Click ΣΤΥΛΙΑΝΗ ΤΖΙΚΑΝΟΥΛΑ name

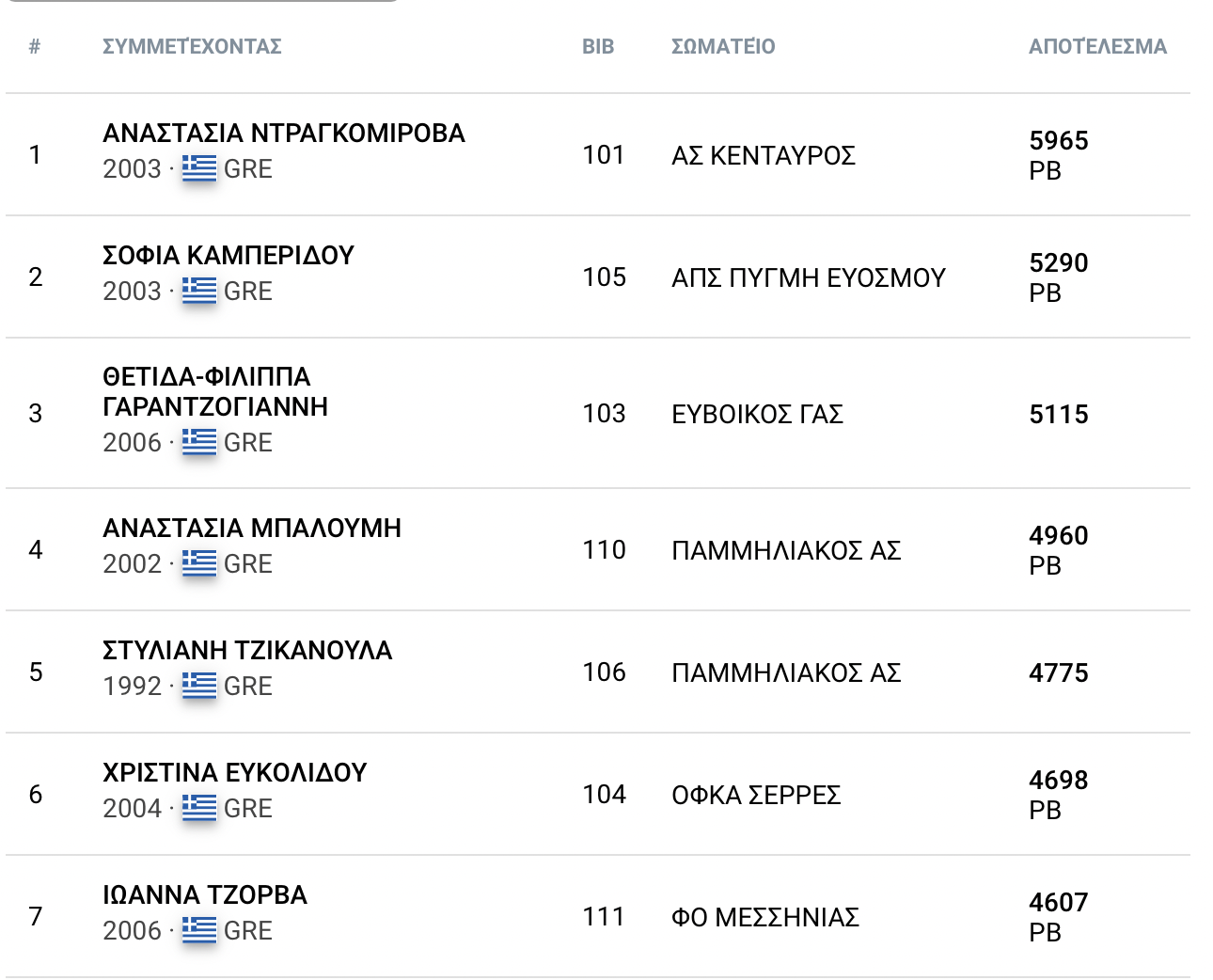(247, 651)
